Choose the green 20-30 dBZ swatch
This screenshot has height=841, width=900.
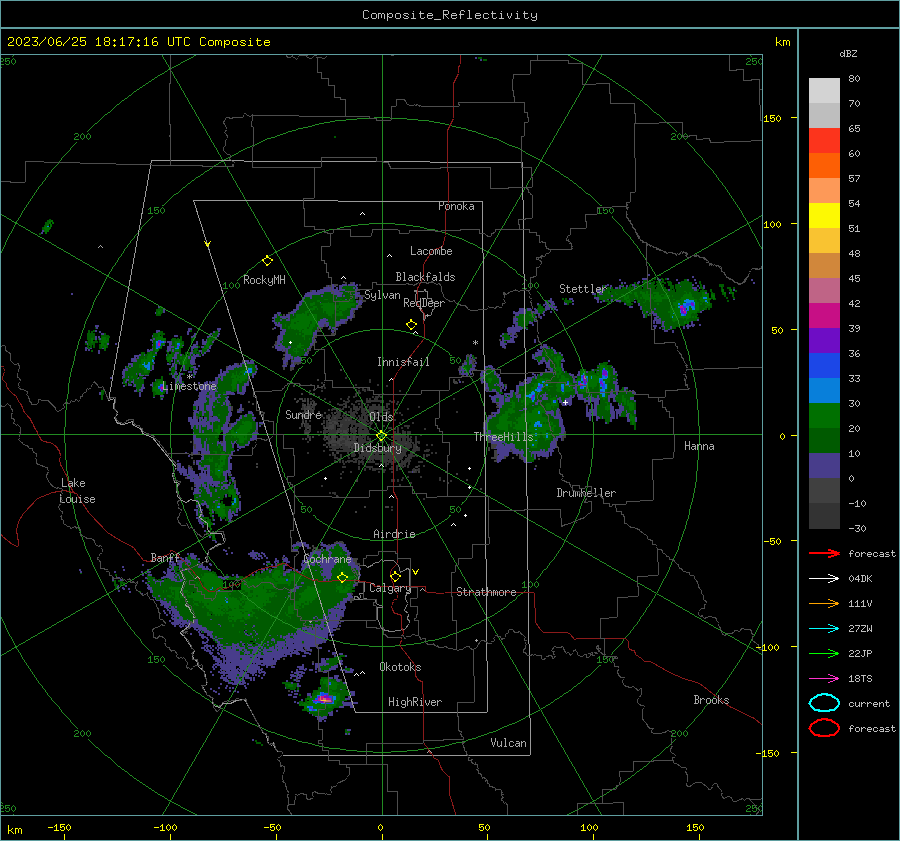tap(824, 415)
